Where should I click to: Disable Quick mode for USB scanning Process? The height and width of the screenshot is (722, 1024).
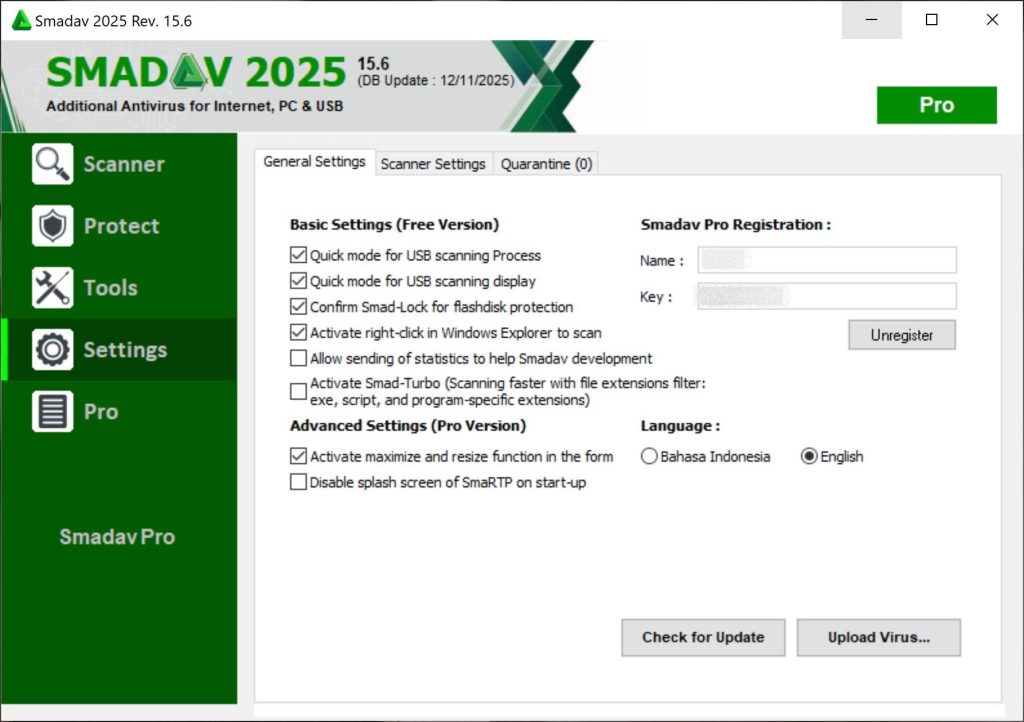(298, 256)
